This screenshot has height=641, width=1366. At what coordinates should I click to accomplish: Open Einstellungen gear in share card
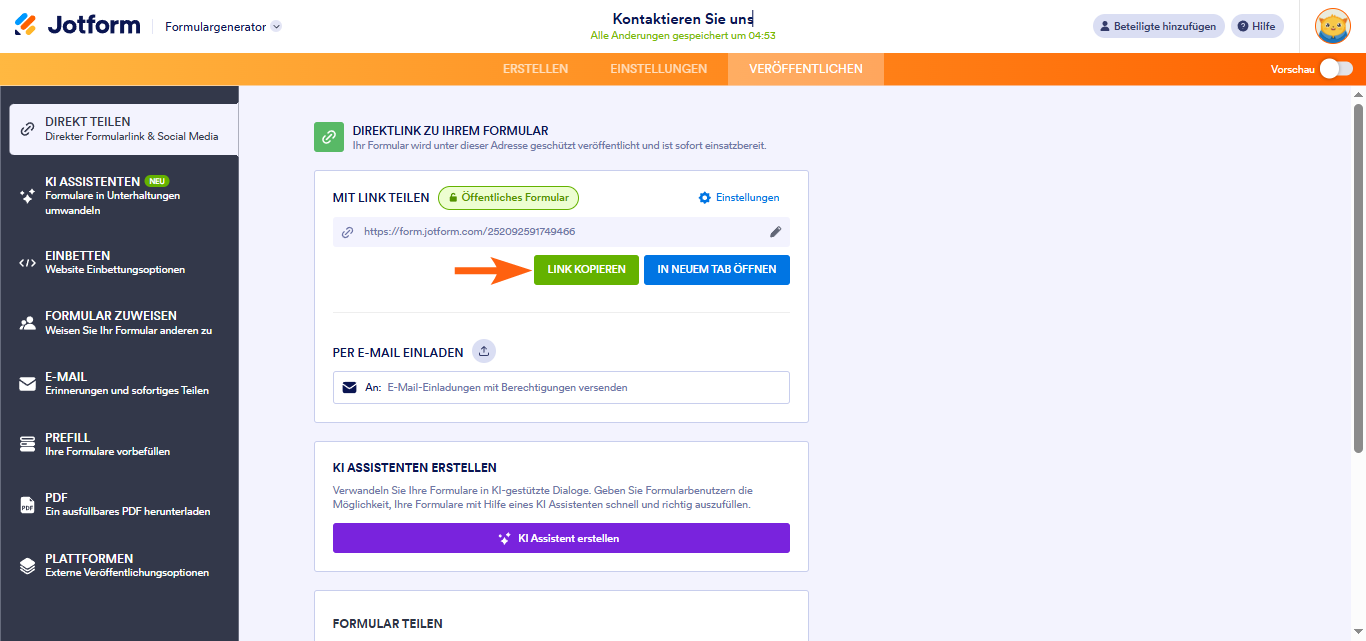[739, 198]
